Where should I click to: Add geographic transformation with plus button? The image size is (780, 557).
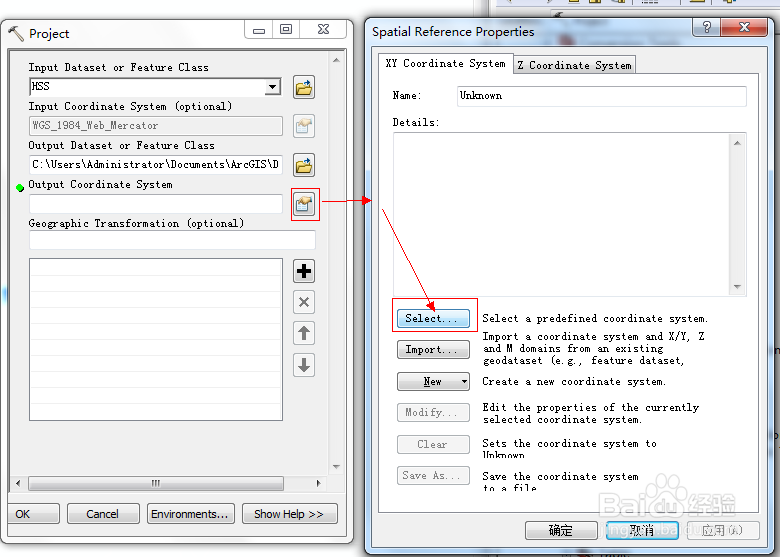[304, 271]
